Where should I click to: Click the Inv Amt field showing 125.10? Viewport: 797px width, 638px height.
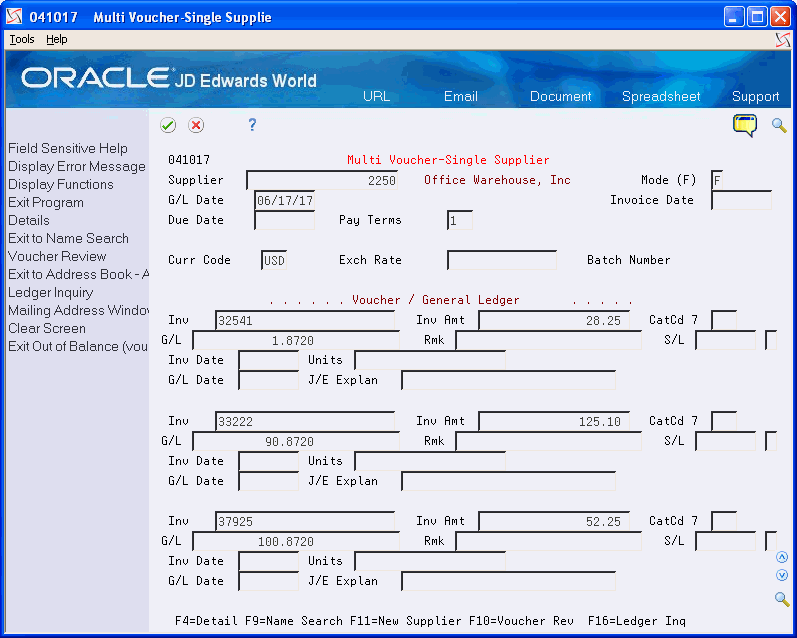point(554,421)
